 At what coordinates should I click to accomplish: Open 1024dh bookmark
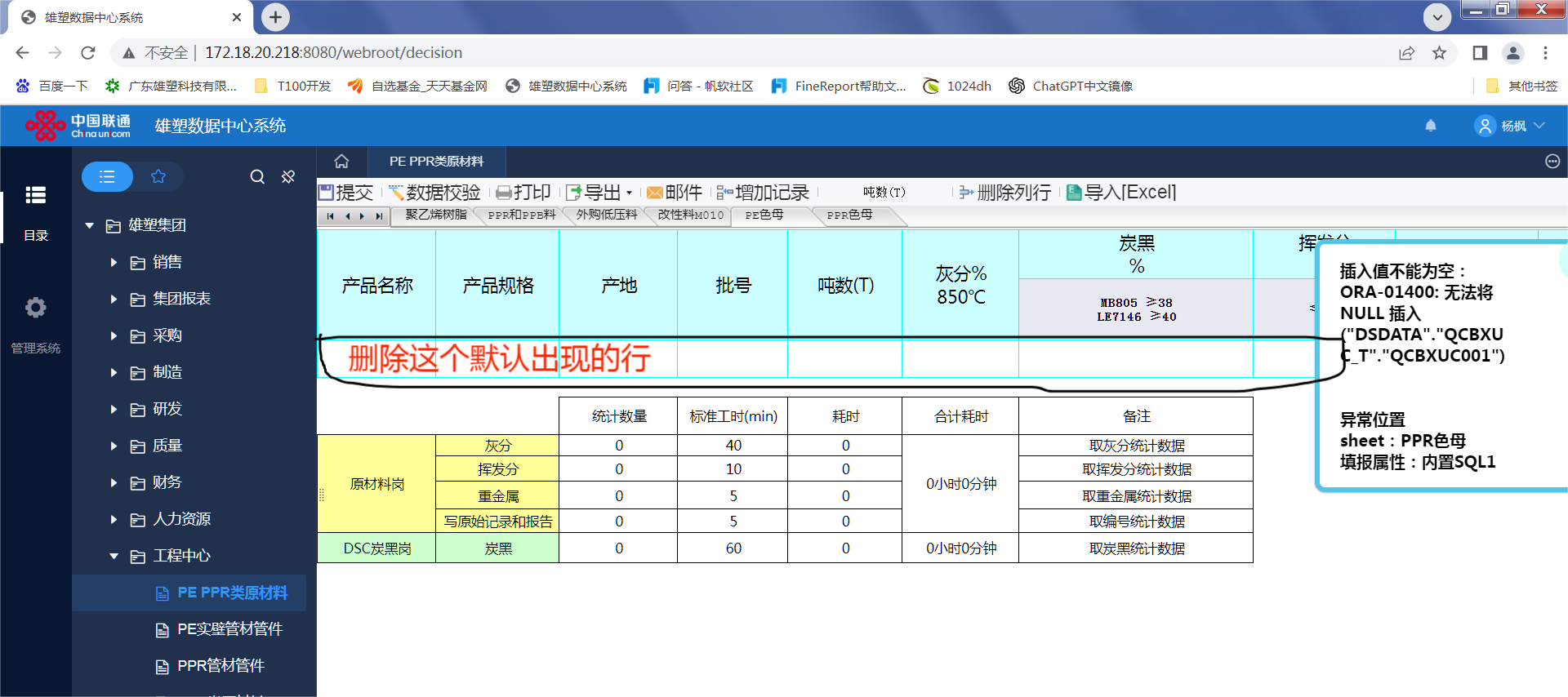pos(957,86)
